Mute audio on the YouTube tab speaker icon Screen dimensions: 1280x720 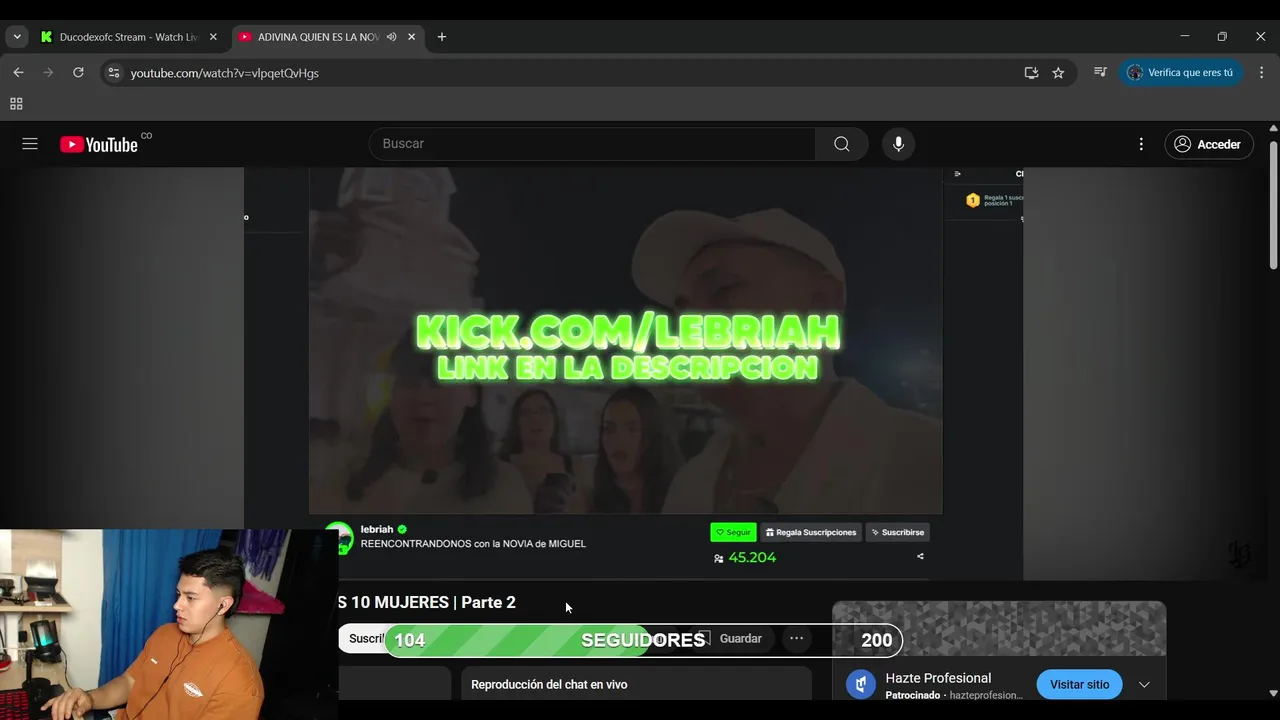click(392, 37)
